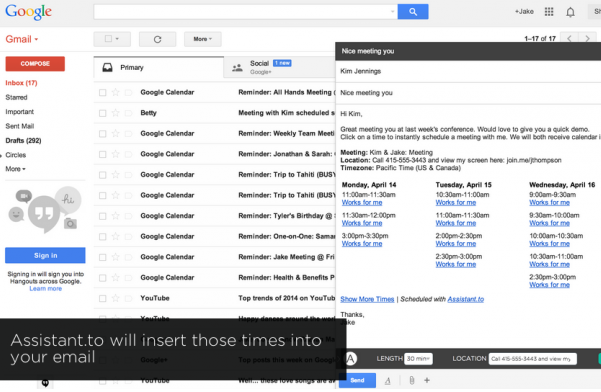601x392 pixels.
Task: Open the Sent Mail folder
Action: [x=20, y=126]
